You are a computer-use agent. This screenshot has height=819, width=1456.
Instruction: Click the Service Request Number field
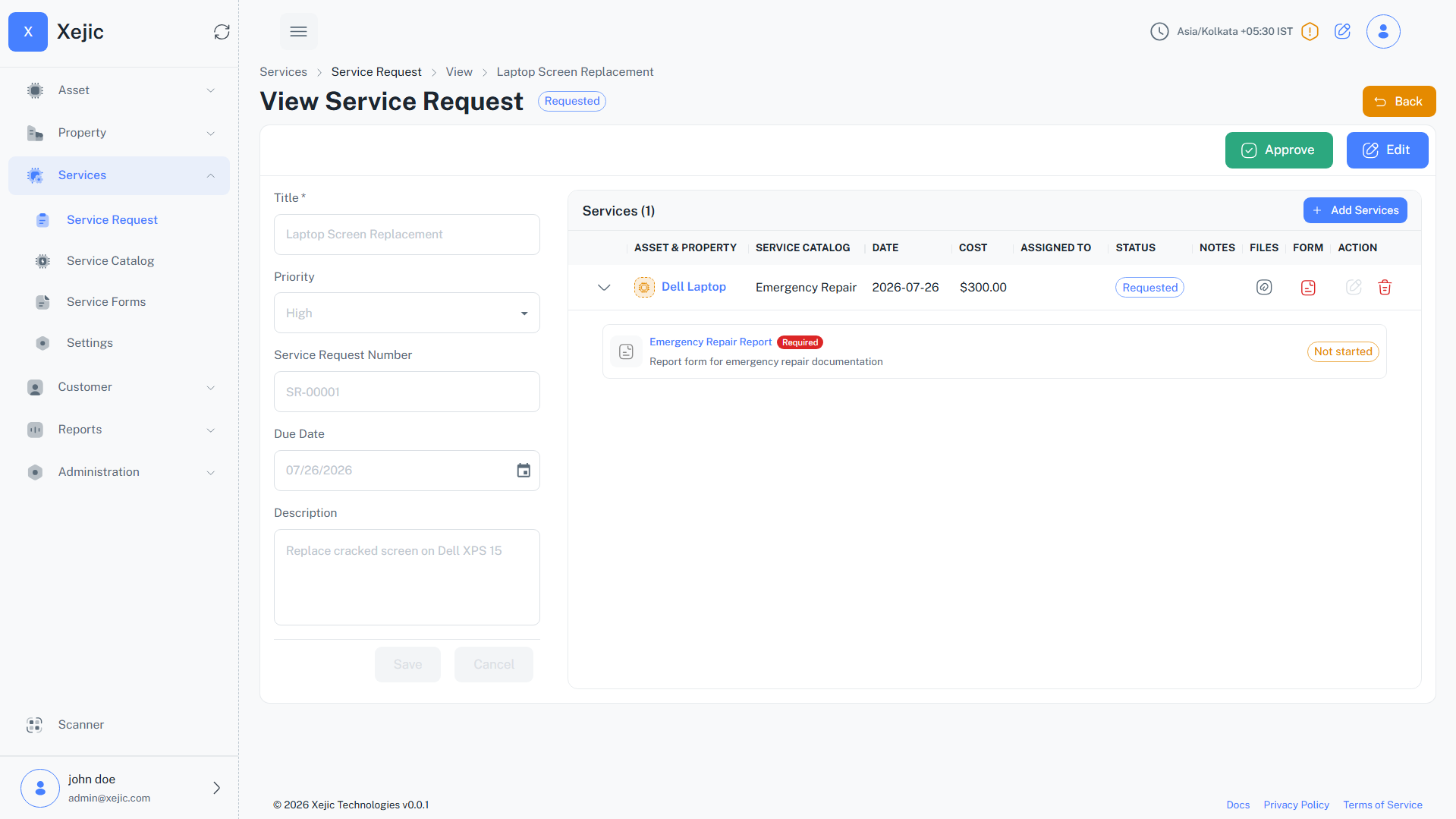point(407,392)
